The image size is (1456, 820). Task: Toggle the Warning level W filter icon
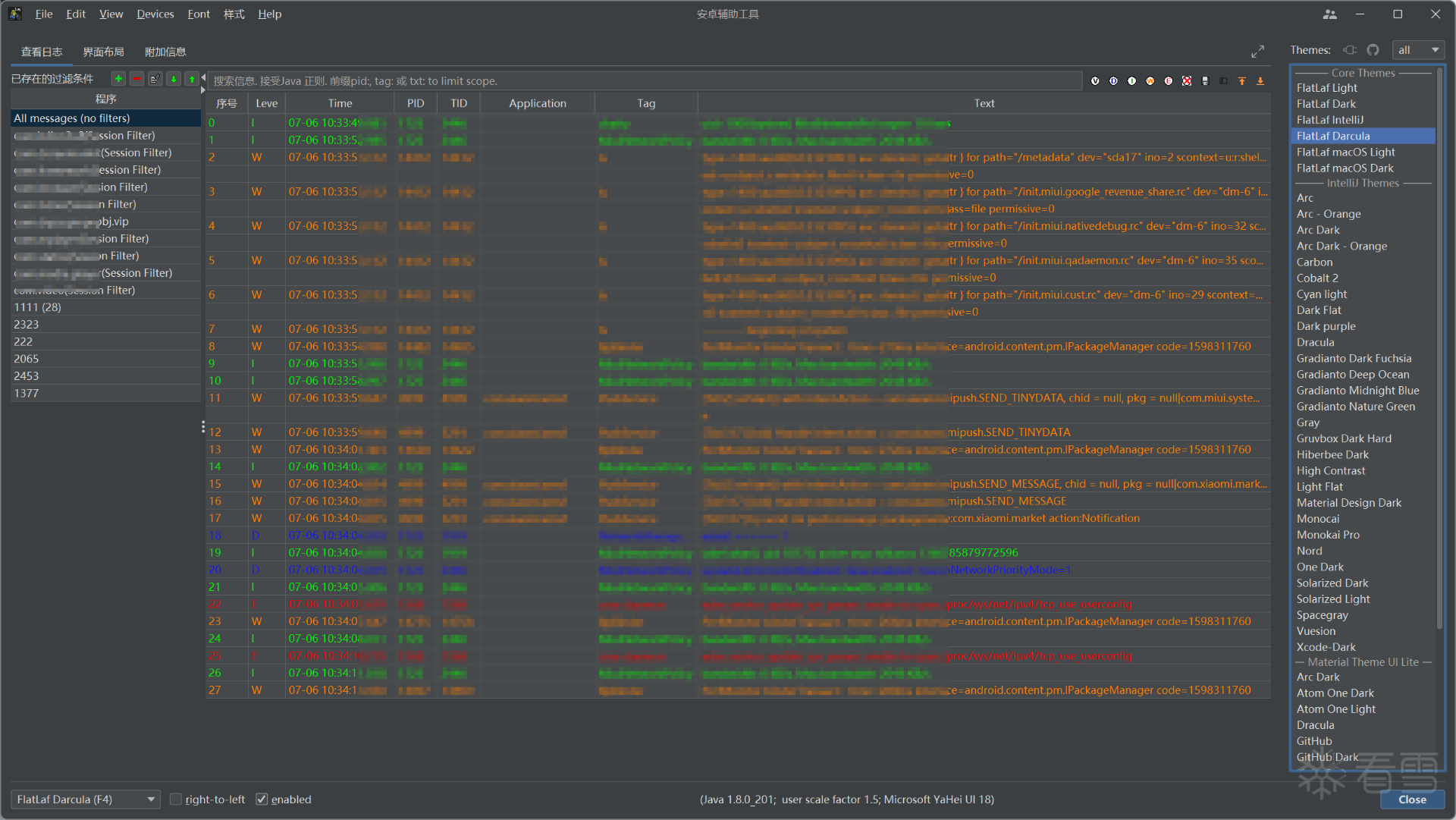click(x=1150, y=81)
